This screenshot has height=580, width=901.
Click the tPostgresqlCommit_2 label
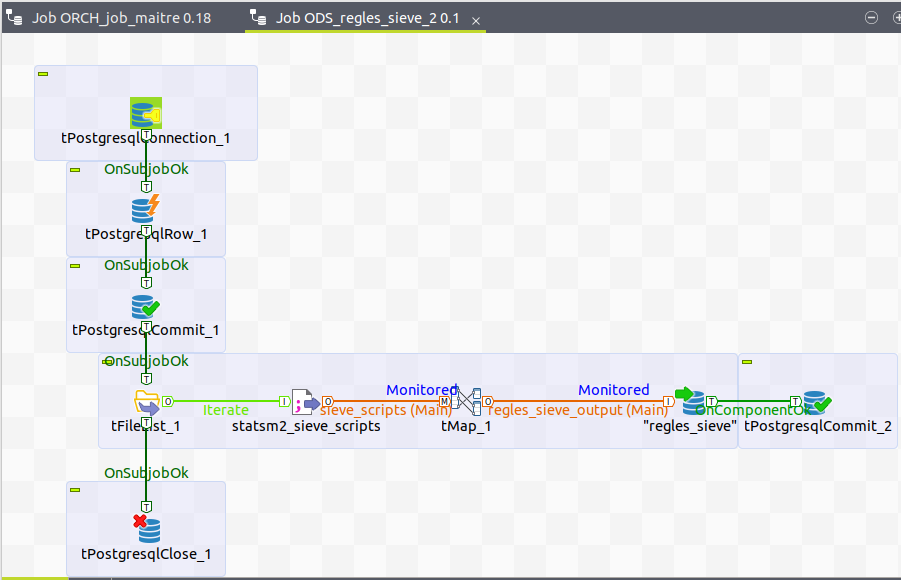click(818, 426)
